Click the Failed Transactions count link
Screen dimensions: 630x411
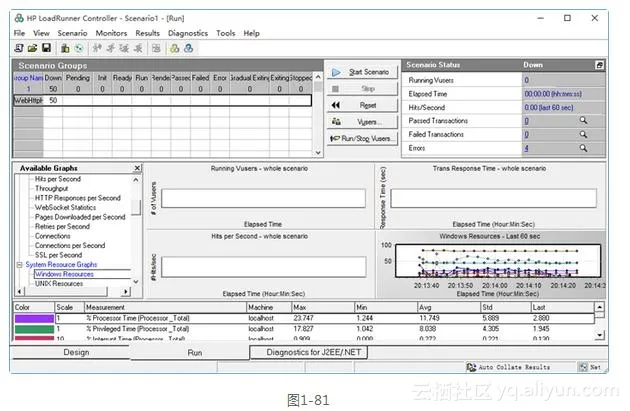(x=527, y=135)
